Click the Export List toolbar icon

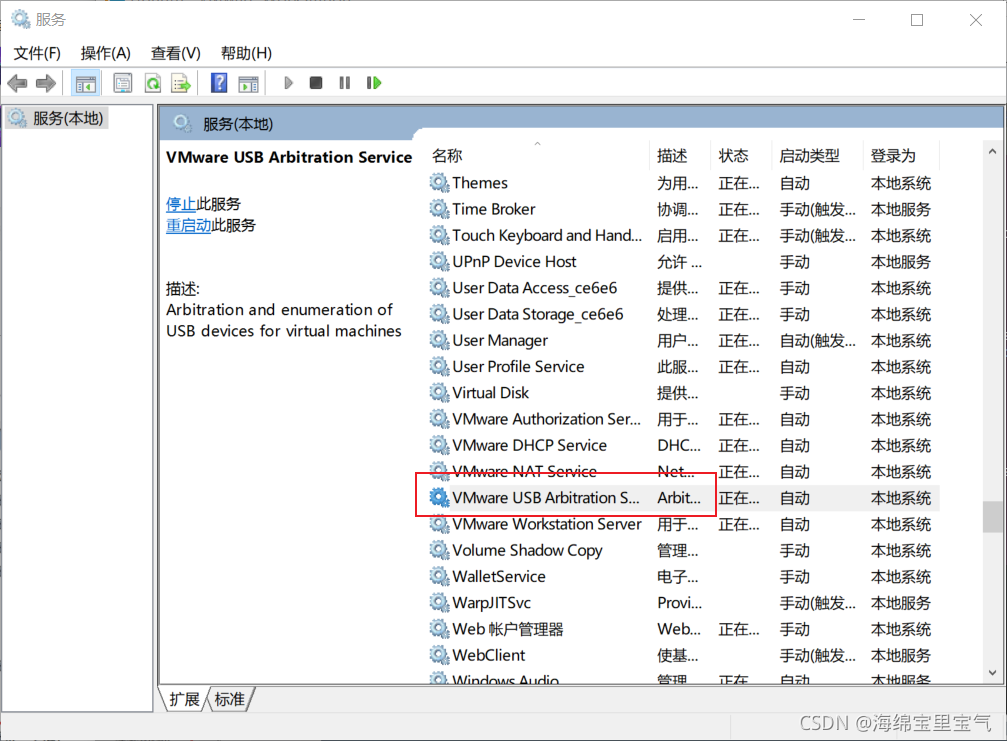[x=181, y=83]
